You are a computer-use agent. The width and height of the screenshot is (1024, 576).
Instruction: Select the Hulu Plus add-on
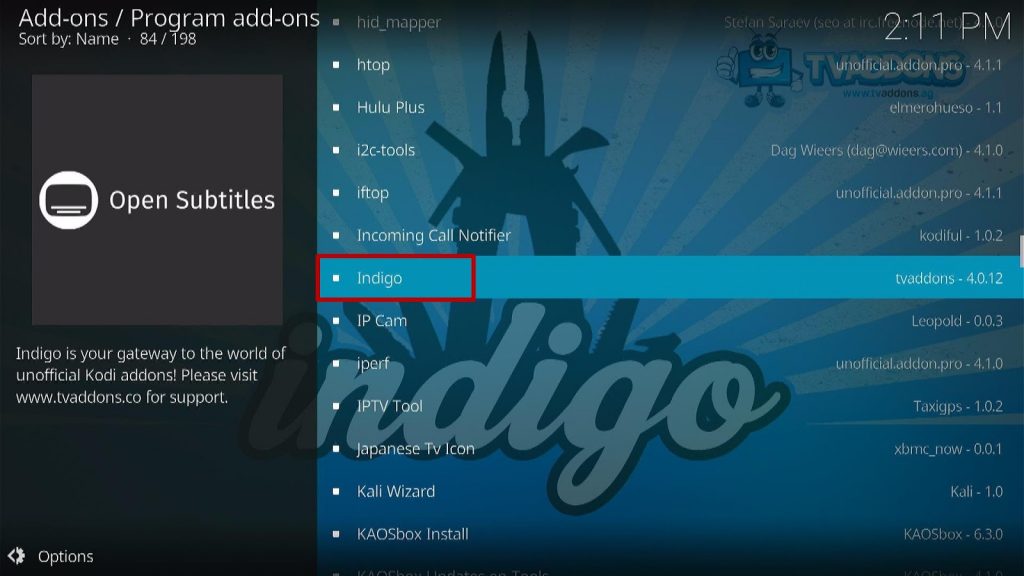coord(670,107)
